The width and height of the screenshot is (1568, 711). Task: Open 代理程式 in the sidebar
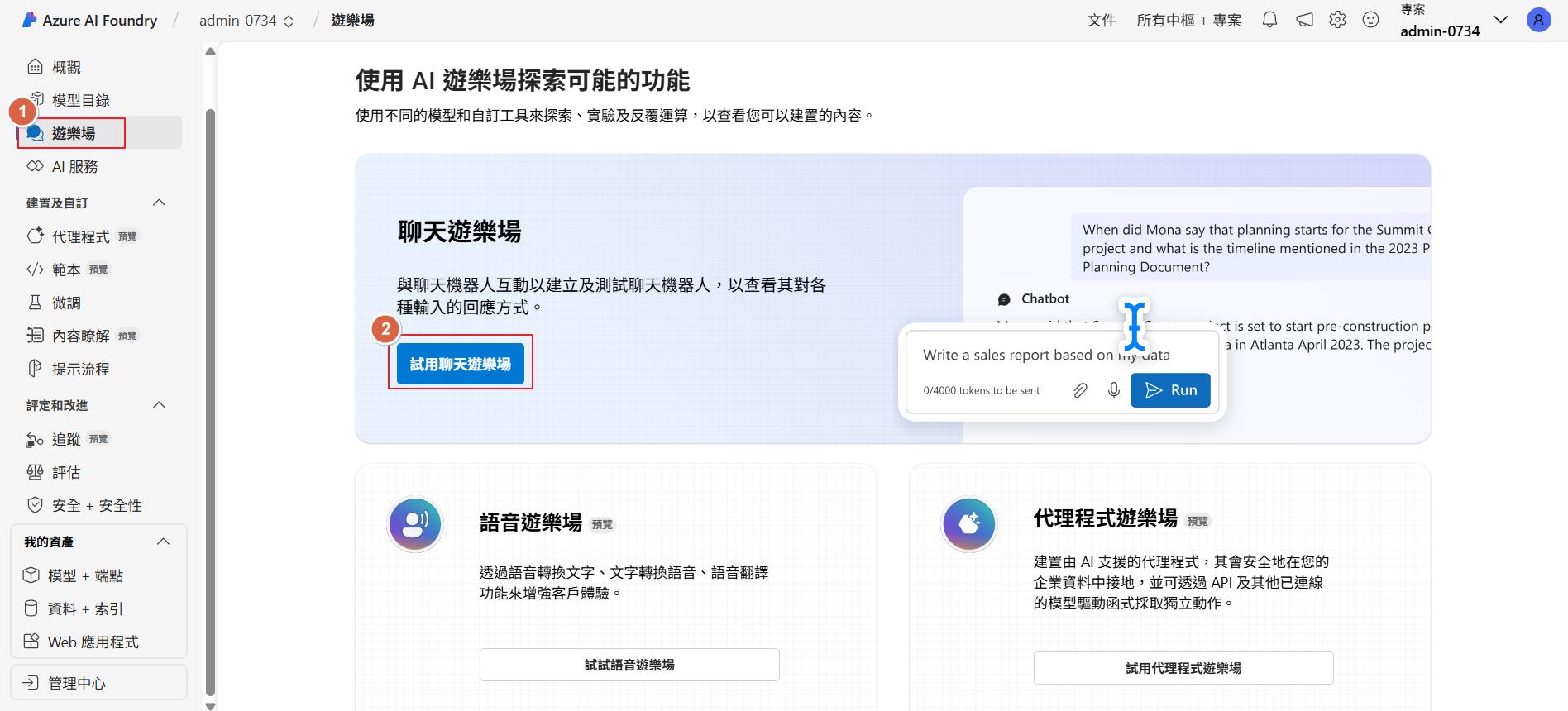point(80,236)
